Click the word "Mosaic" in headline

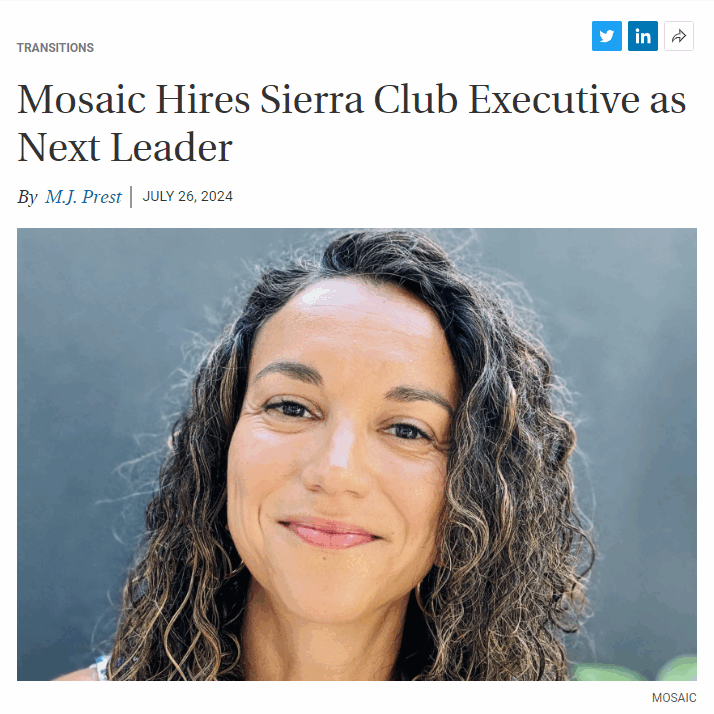pyautogui.click(x=82, y=99)
